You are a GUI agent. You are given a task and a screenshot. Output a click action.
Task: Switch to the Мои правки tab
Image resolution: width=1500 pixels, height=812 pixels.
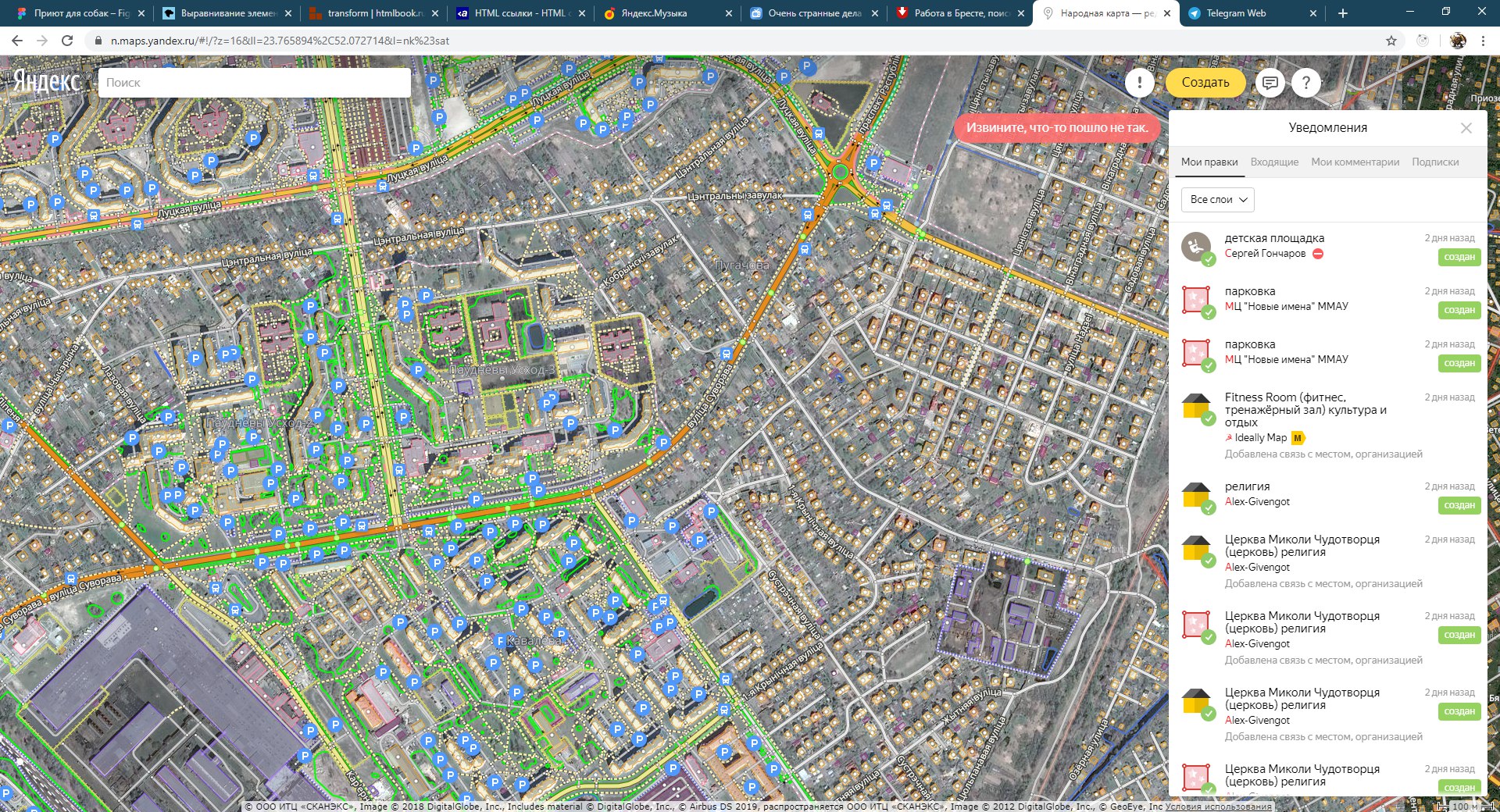[1209, 162]
